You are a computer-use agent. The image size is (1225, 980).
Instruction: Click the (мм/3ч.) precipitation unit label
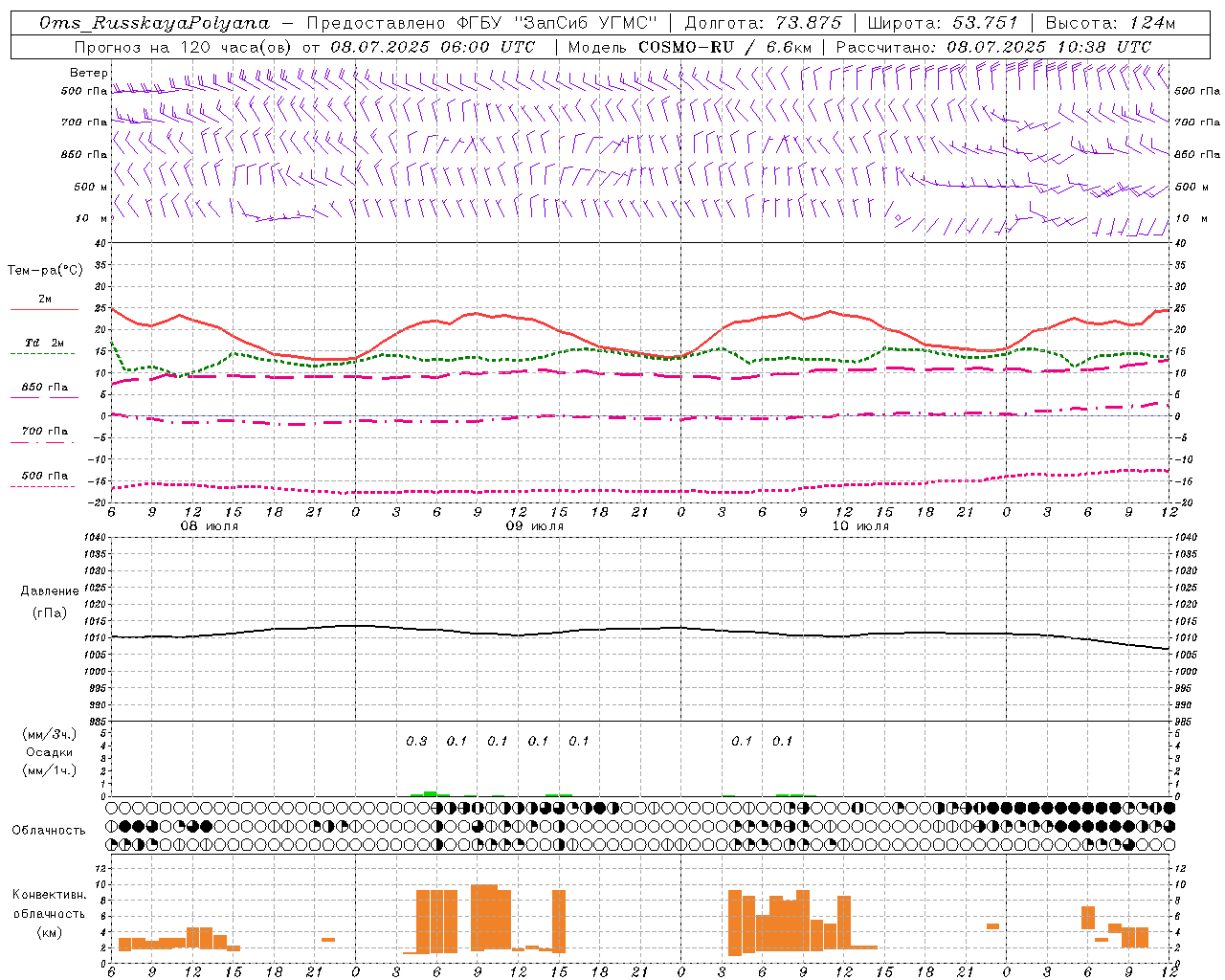point(50,734)
